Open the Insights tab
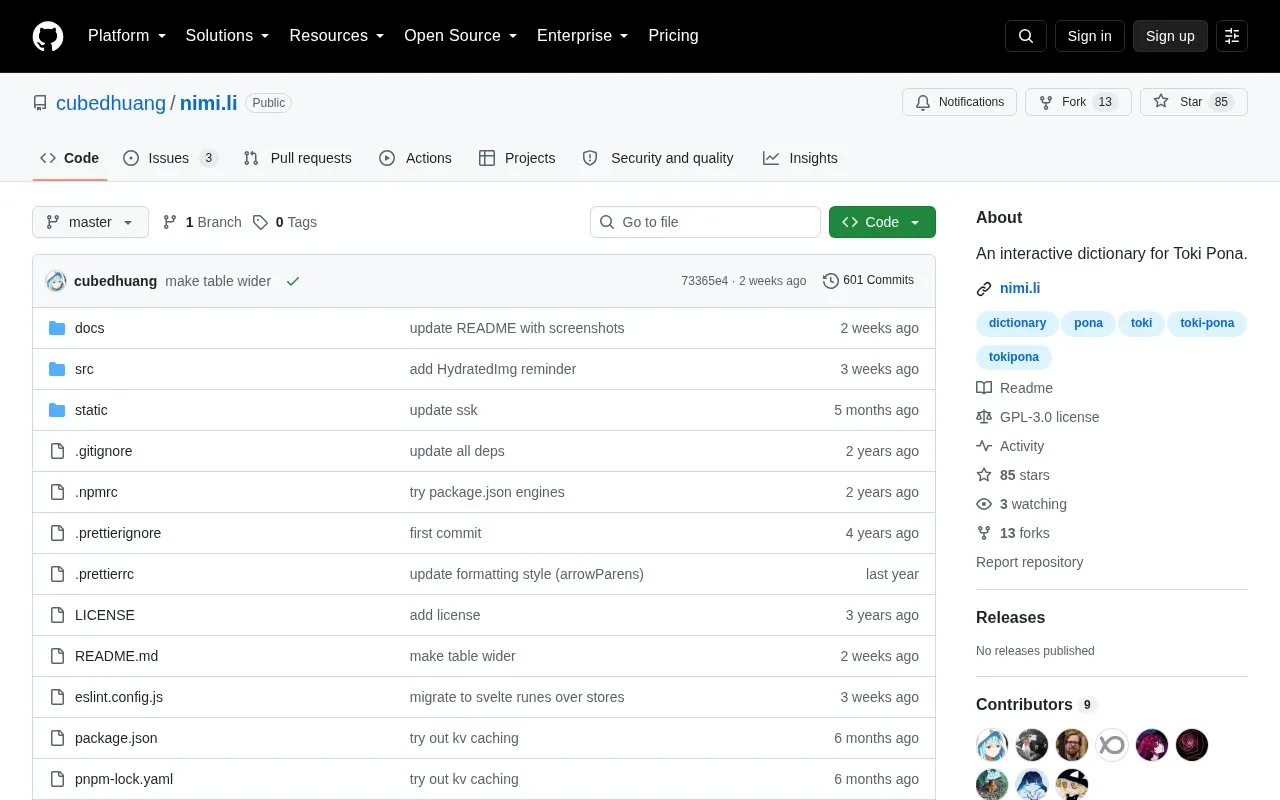The image size is (1280, 800). [x=800, y=158]
